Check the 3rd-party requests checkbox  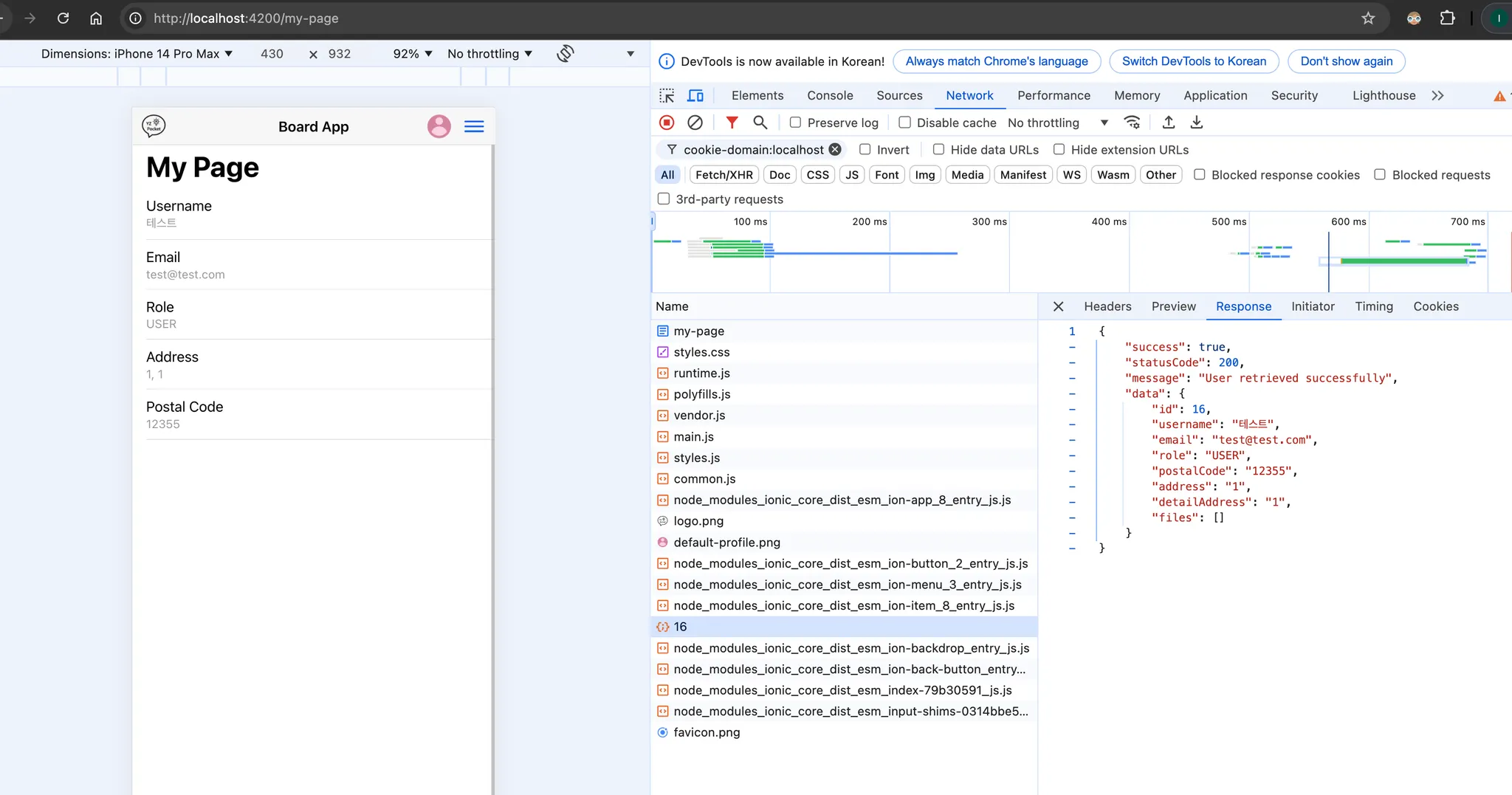point(664,199)
